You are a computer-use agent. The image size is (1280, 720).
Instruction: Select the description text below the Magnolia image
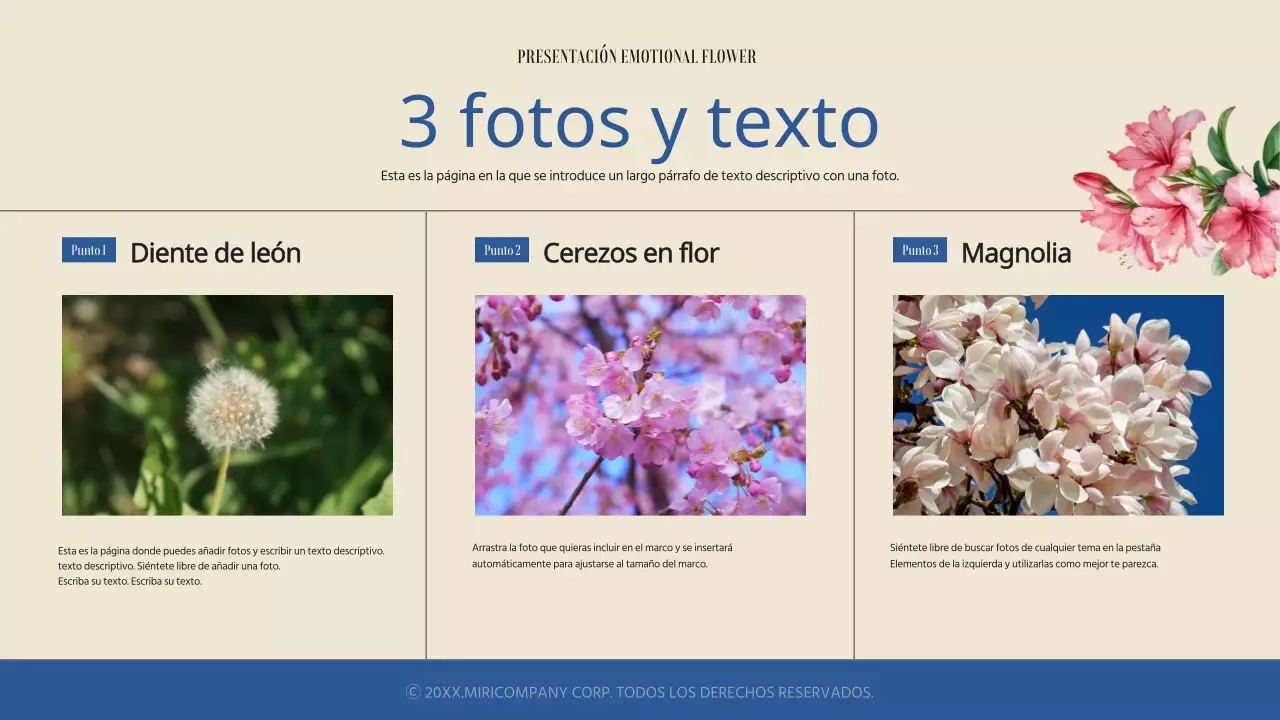click(1025, 555)
